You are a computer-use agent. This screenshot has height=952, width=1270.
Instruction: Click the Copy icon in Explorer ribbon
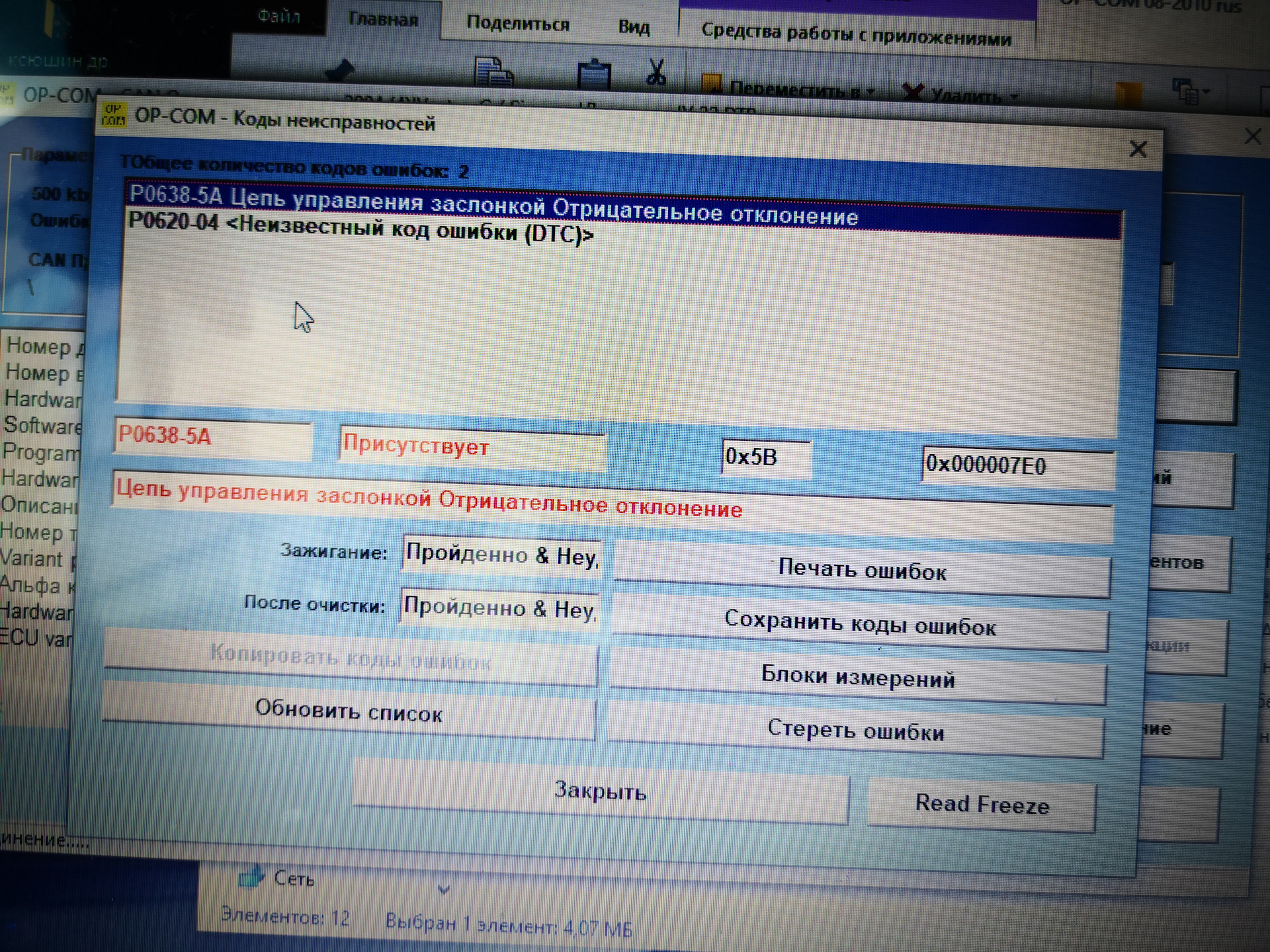pos(493,71)
